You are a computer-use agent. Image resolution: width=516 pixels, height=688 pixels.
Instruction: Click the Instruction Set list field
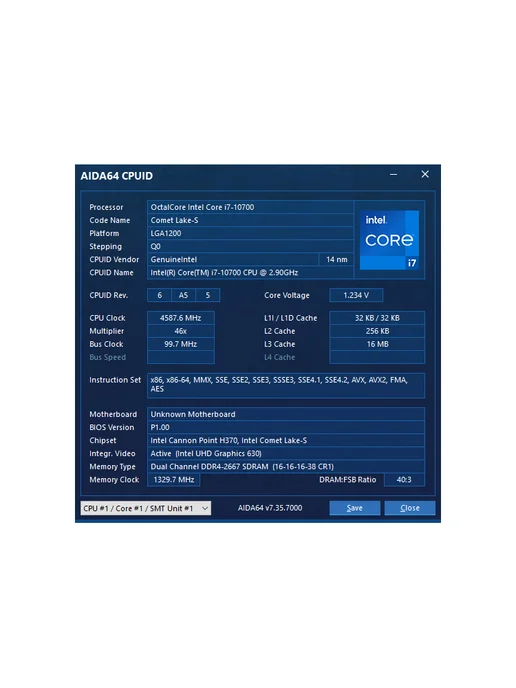286,385
